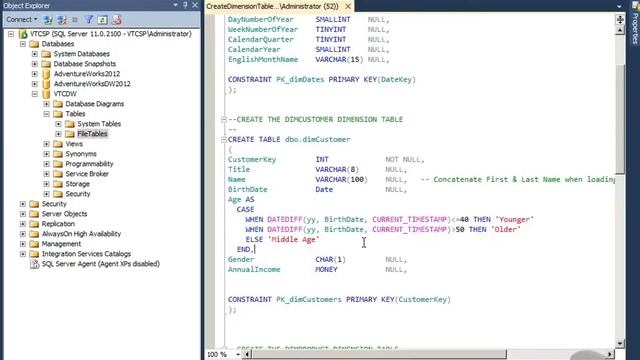Screen dimensions: 640x360
Task: Select the SQL Server Agent icon
Action: tap(34, 264)
